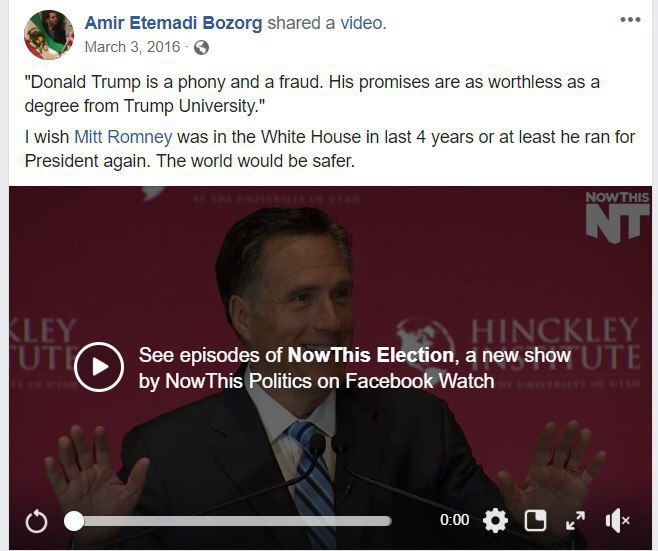The width and height of the screenshot is (658, 551).
Task: Click the replay video icon
Action: (x=36, y=520)
